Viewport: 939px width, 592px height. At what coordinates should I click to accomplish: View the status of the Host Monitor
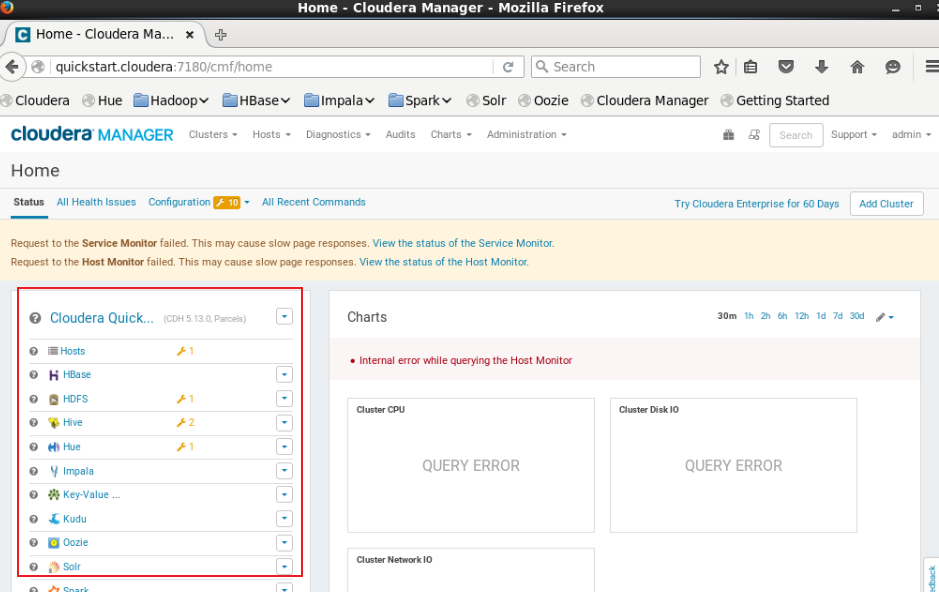[444, 262]
